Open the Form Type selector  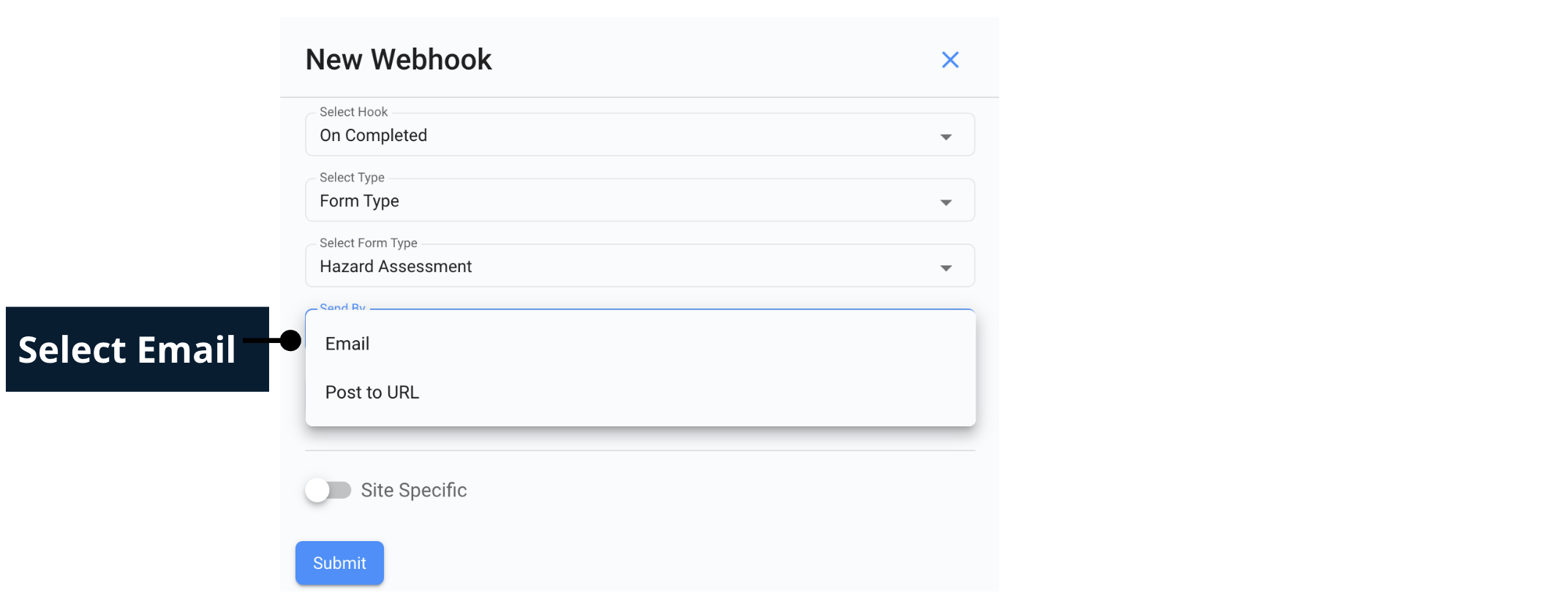click(640, 200)
